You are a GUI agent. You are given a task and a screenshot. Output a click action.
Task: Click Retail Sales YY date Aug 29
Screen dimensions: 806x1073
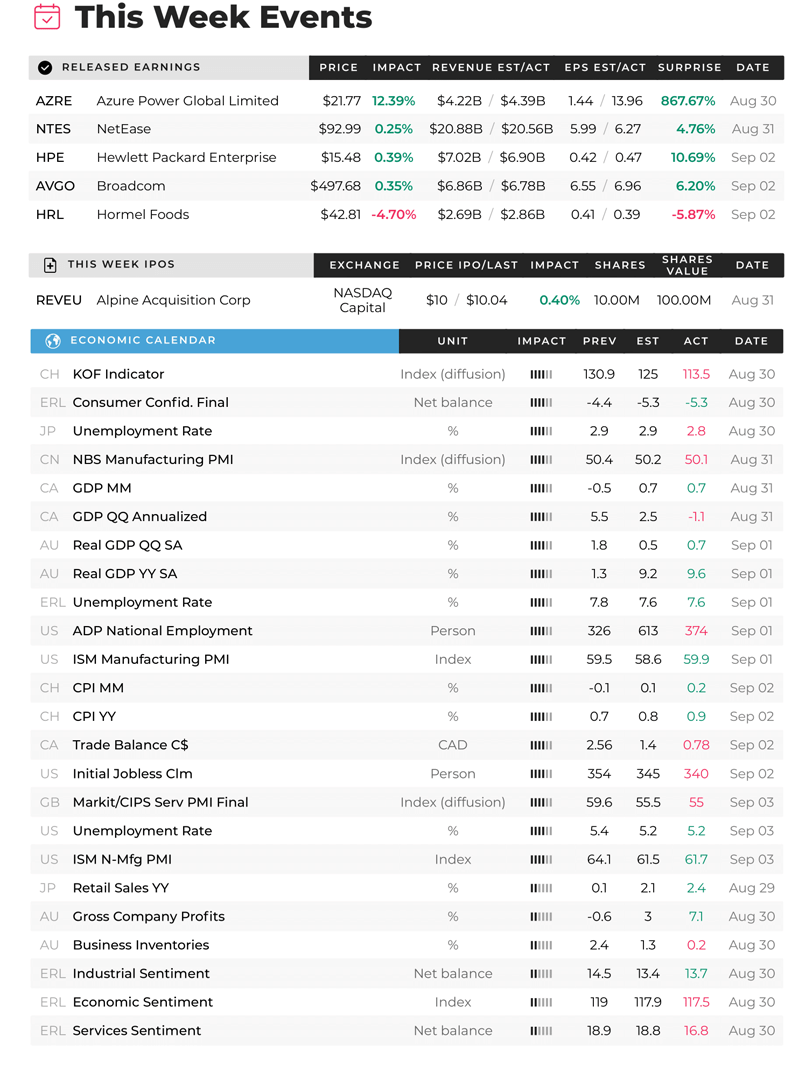[751, 888]
